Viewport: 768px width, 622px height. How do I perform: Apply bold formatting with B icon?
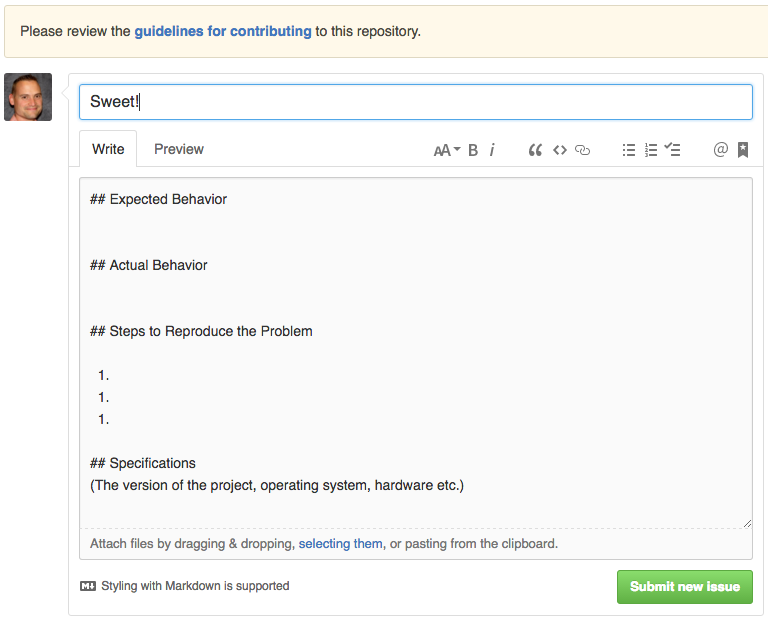pos(473,150)
